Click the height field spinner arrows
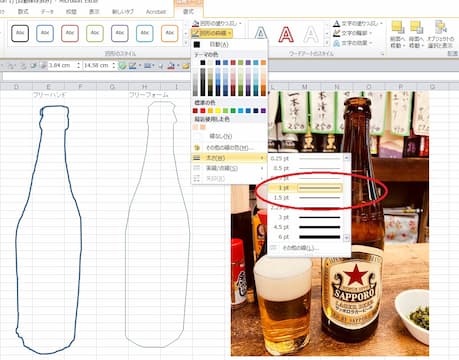The image size is (459, 360). (x=78, y=65)
